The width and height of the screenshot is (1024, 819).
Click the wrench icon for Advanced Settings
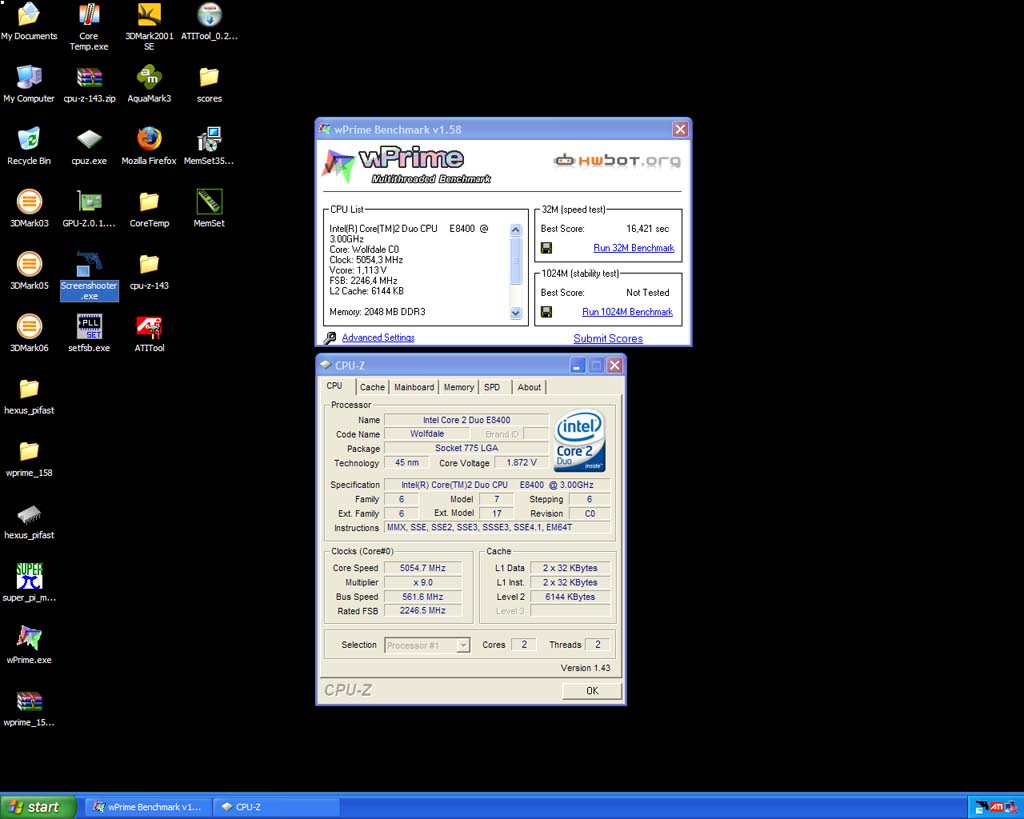[x=330, y=338]
